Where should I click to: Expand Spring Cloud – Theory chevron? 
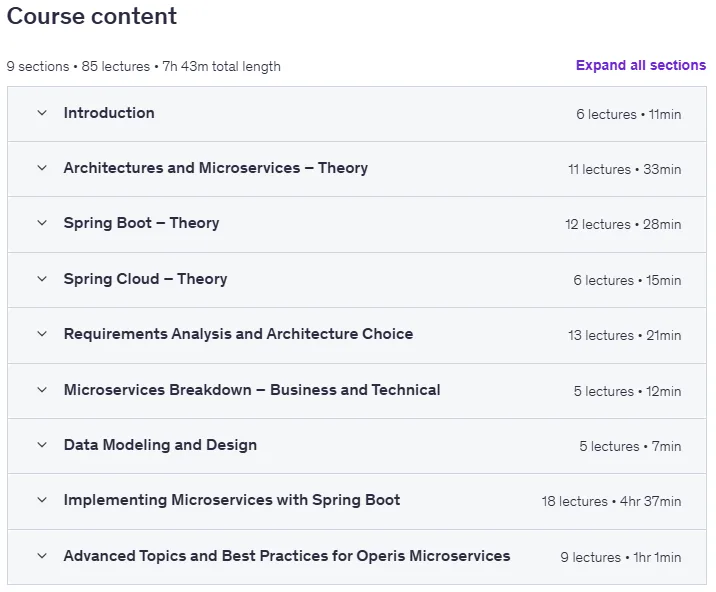(42, 279)
